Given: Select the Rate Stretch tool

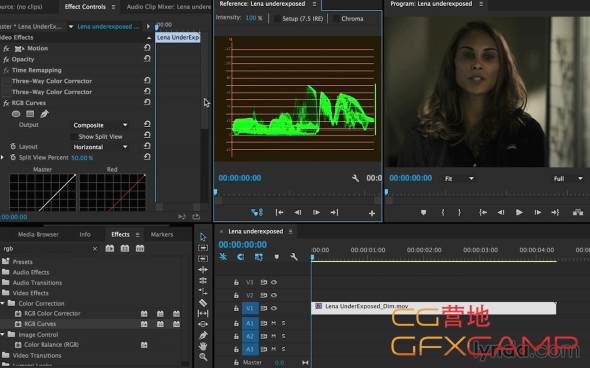Looking at the screenshot, I should [x=203, y=291].
